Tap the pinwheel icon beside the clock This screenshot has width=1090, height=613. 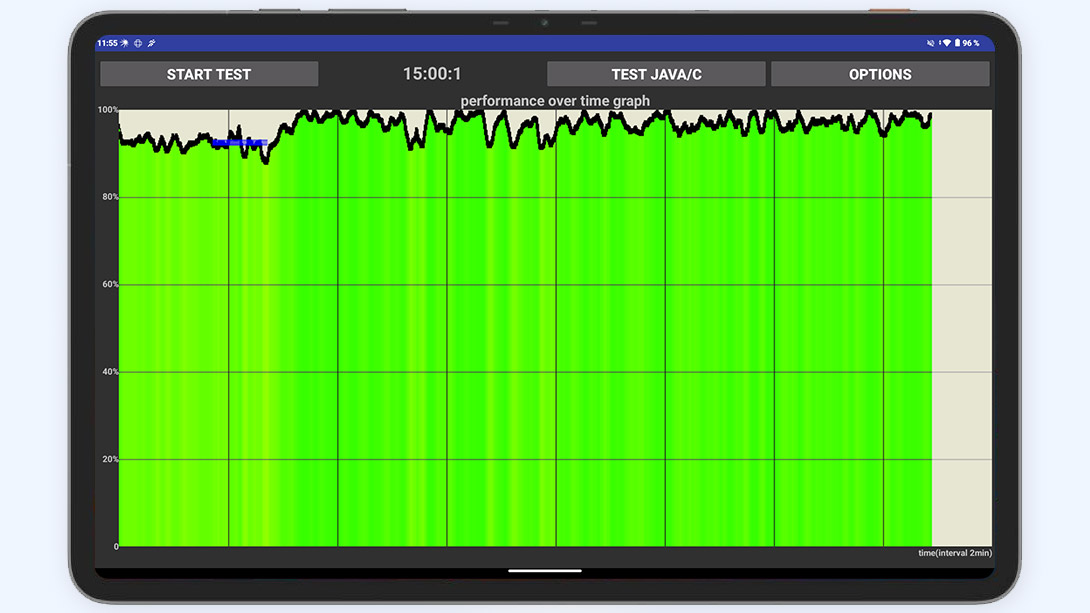(124, 43)
